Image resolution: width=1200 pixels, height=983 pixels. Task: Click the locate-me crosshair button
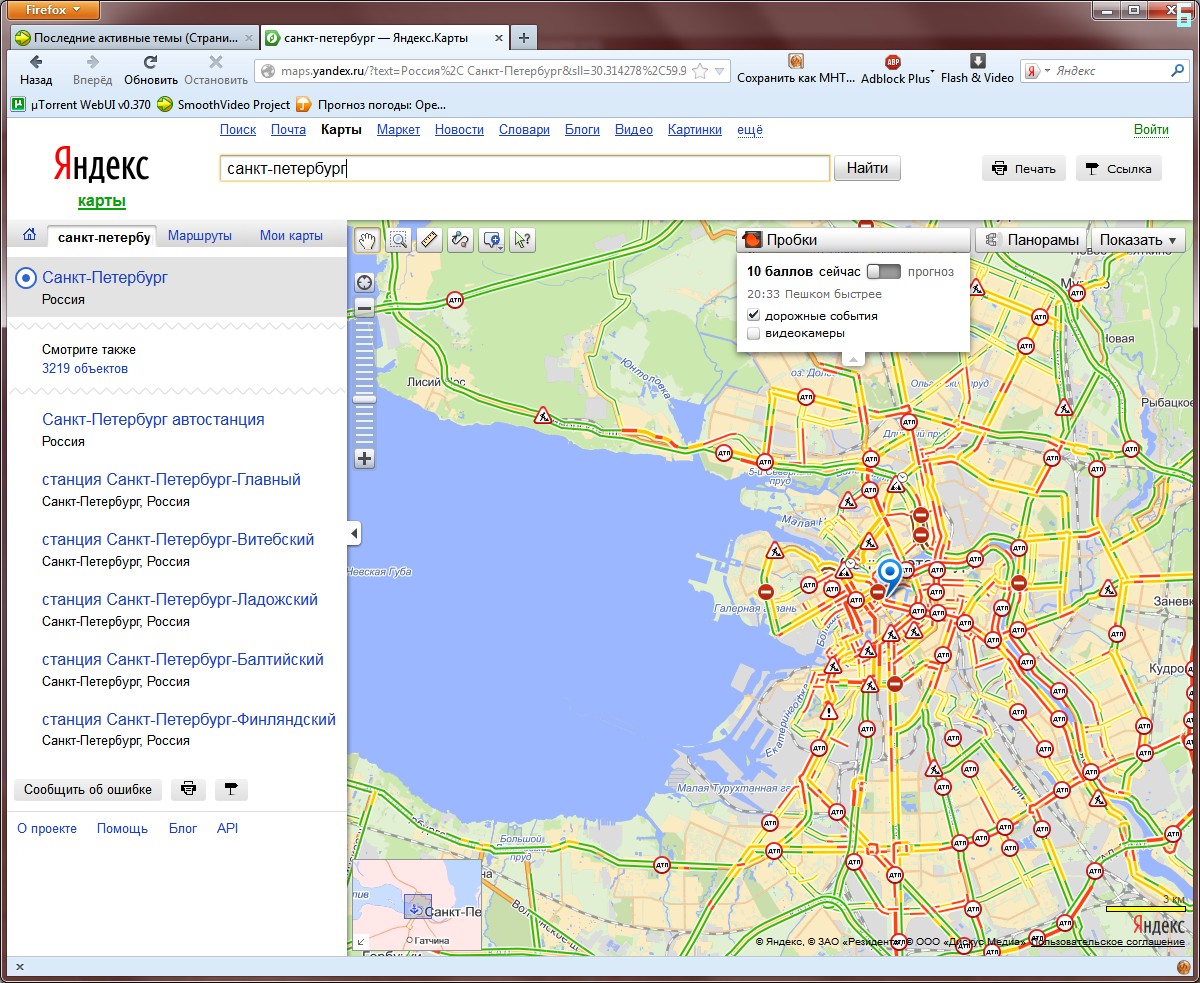tap(365, 283)
